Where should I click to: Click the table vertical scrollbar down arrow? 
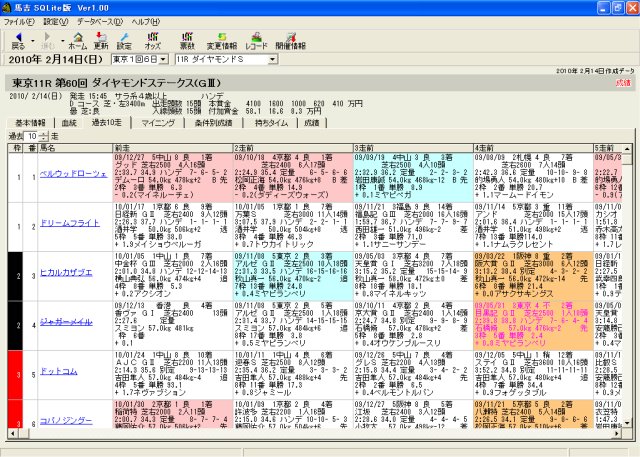pyautogui.click(x=627, y=424)
